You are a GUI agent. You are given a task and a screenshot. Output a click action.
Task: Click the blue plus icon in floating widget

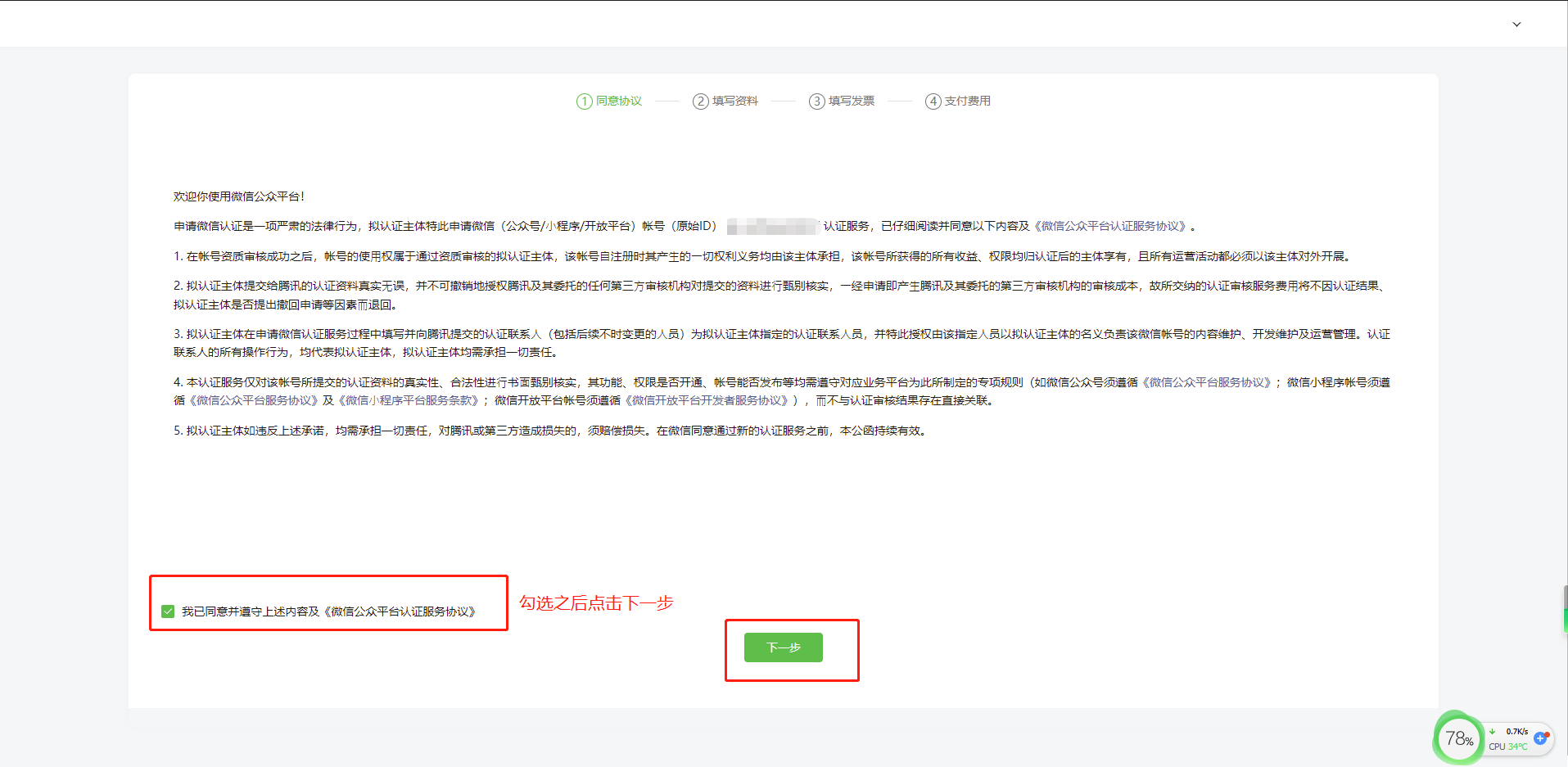(x=1540, y=738)
